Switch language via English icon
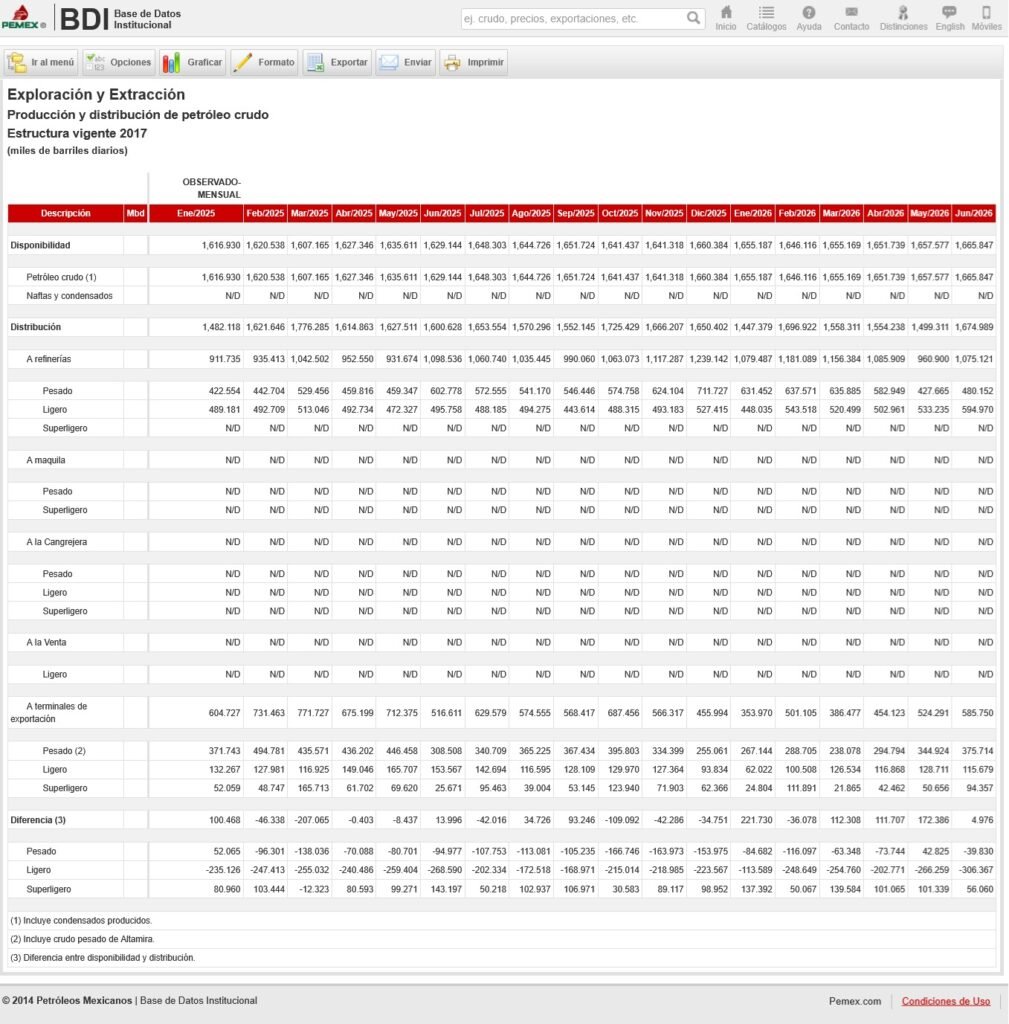Image resolution: width=1009 pixels, height=1024 pixels. (x=950, y=18)
